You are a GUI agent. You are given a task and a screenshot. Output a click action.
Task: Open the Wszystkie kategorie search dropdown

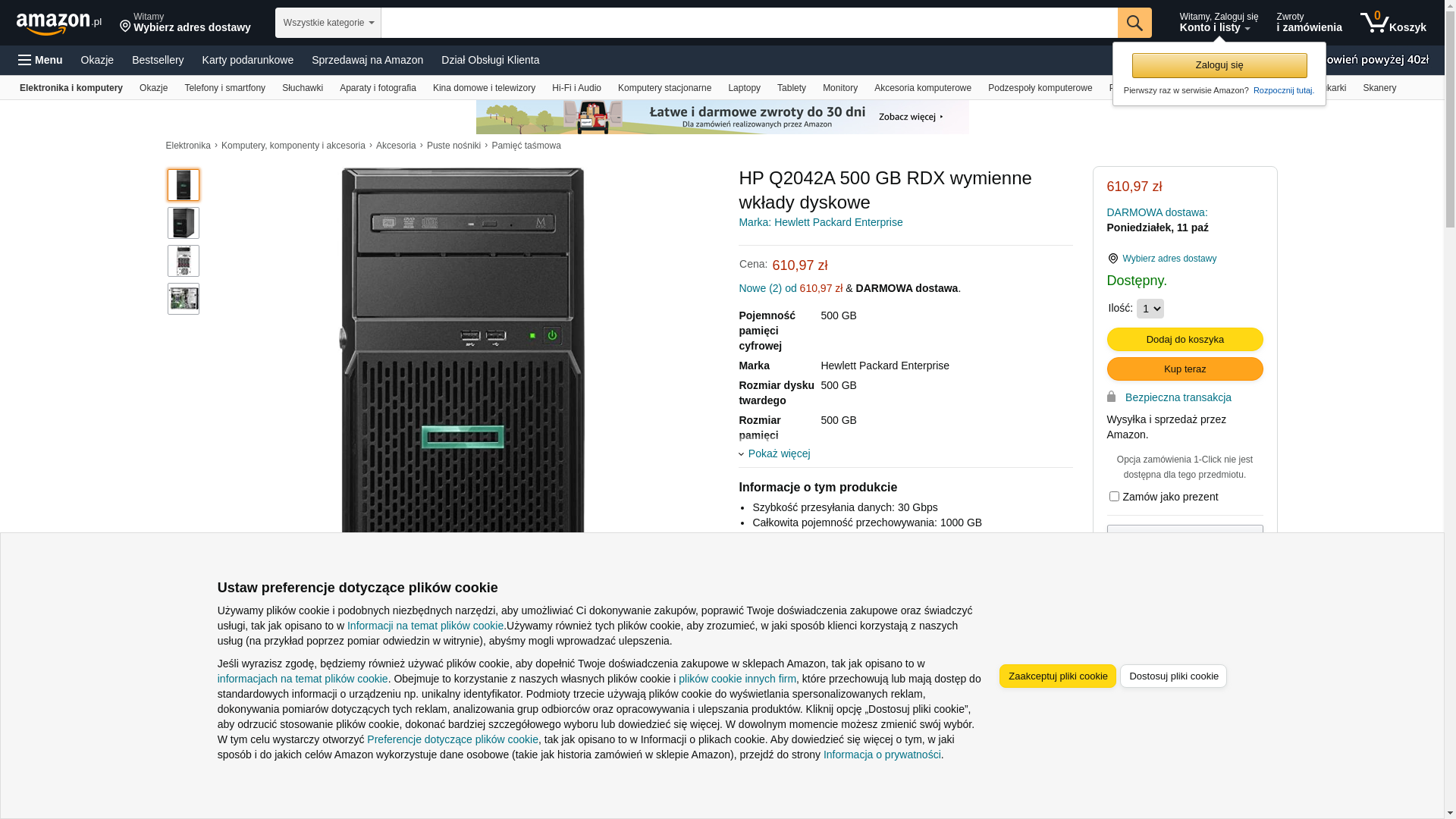click(x=328, y=23)
